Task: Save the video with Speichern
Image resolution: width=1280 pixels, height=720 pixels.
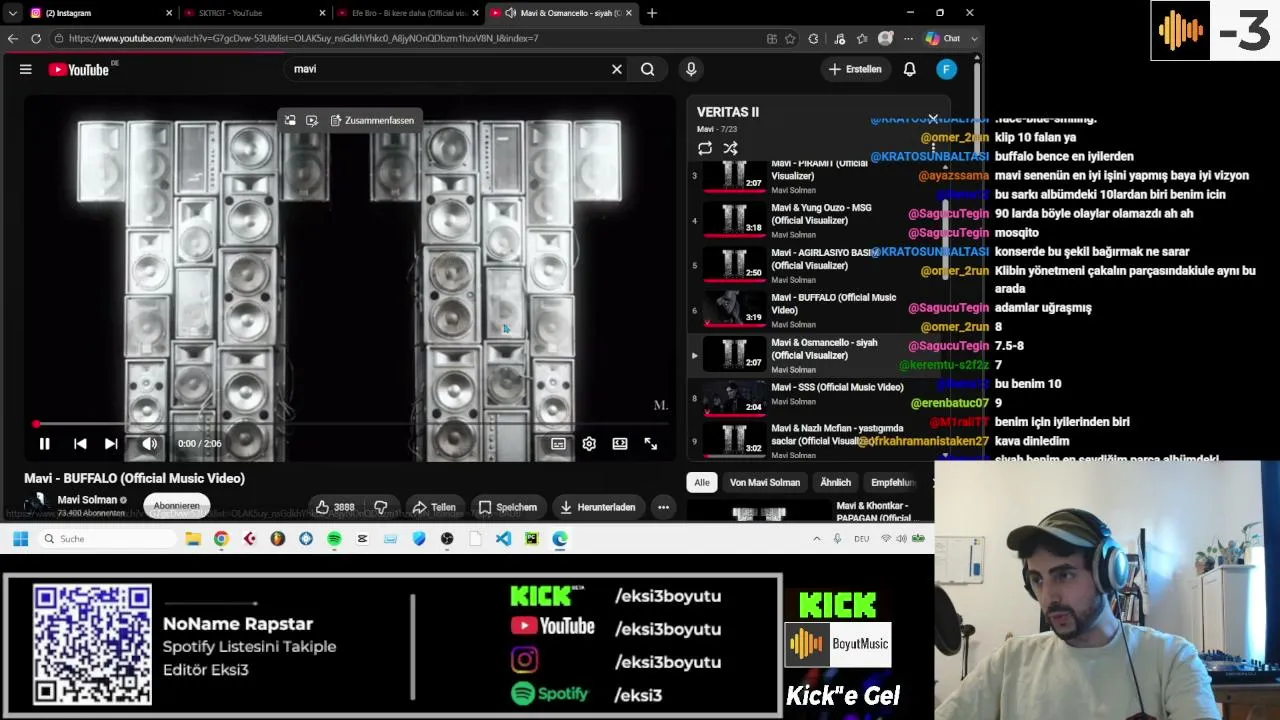Action: pyautogui.click(x=507, y=507)
